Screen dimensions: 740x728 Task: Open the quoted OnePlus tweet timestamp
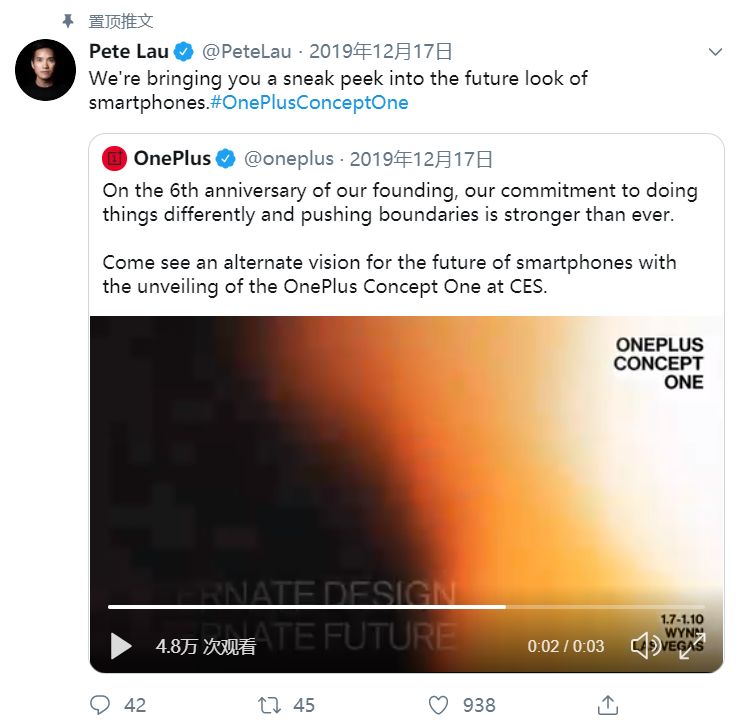[421, 158]
